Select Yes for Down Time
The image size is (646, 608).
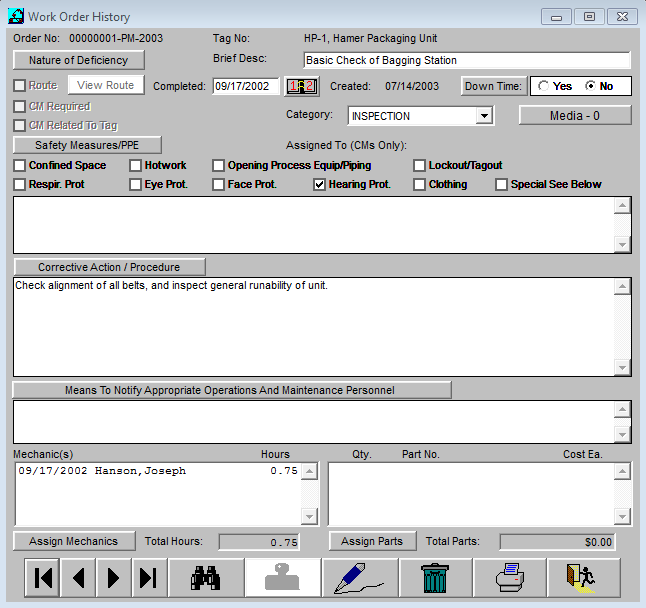coord(543,86)
